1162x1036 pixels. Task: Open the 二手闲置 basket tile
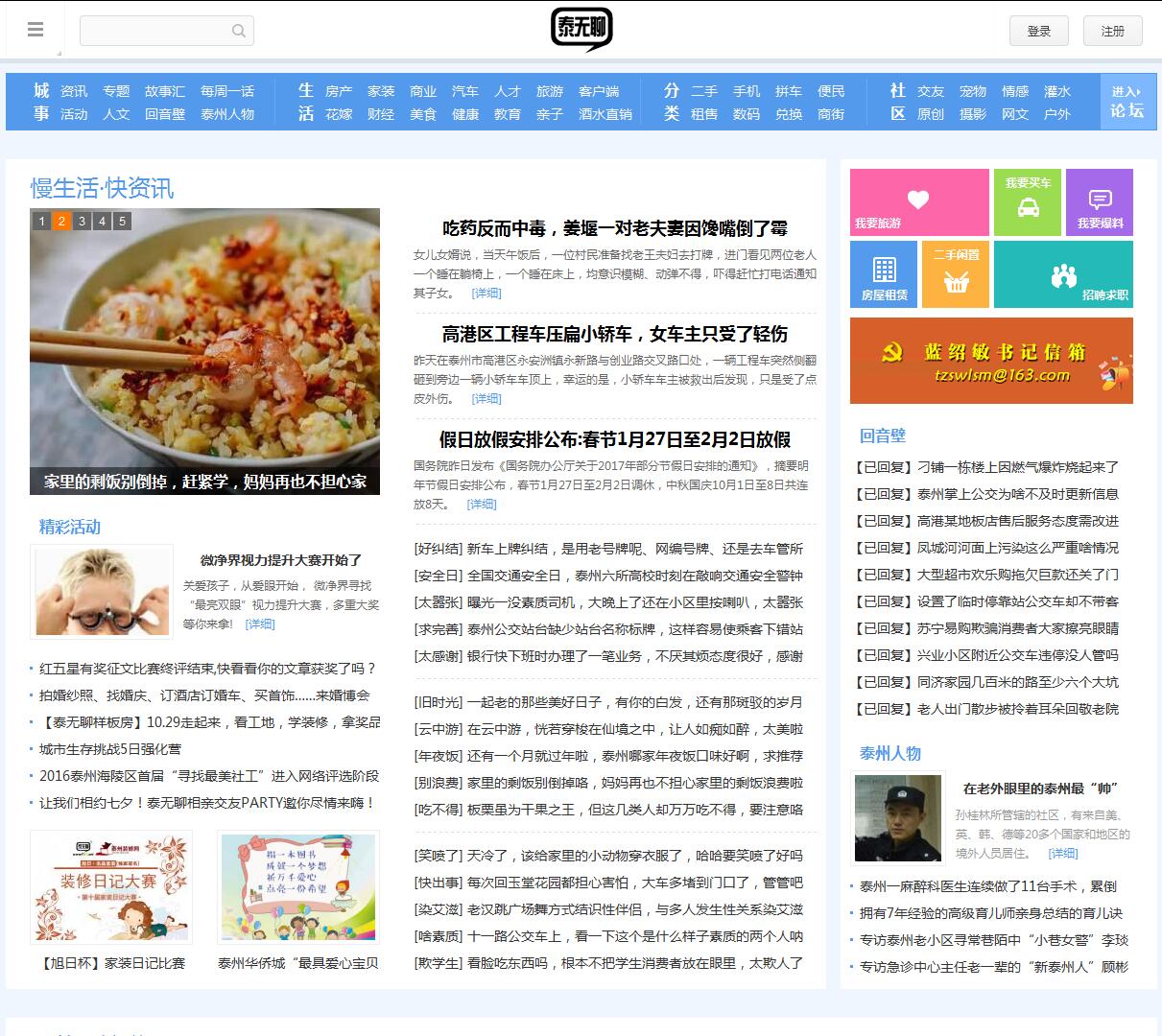click(956, 273)
